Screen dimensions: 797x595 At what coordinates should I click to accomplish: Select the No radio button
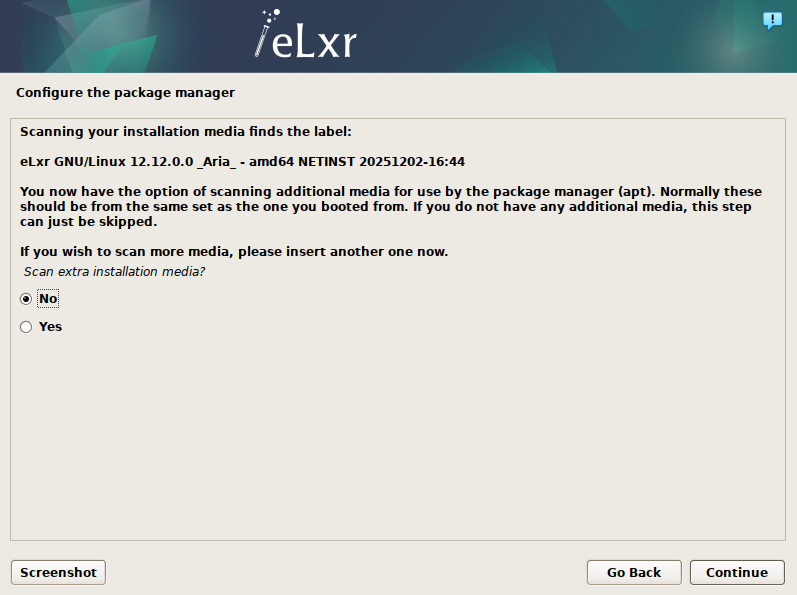pos(26,299)
